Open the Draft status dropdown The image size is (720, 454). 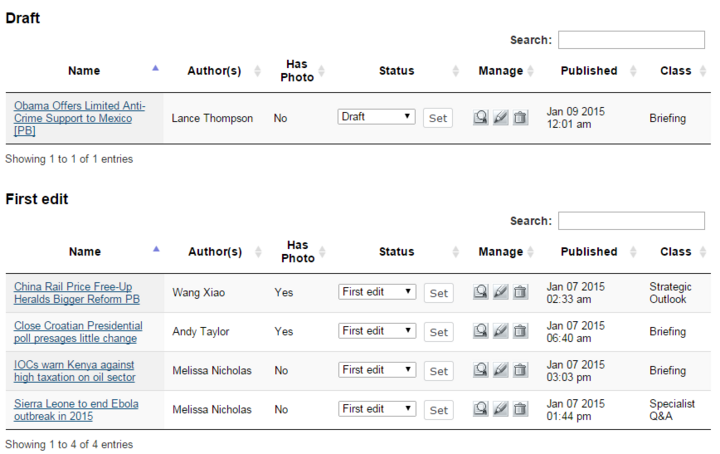tap(376, 117)
